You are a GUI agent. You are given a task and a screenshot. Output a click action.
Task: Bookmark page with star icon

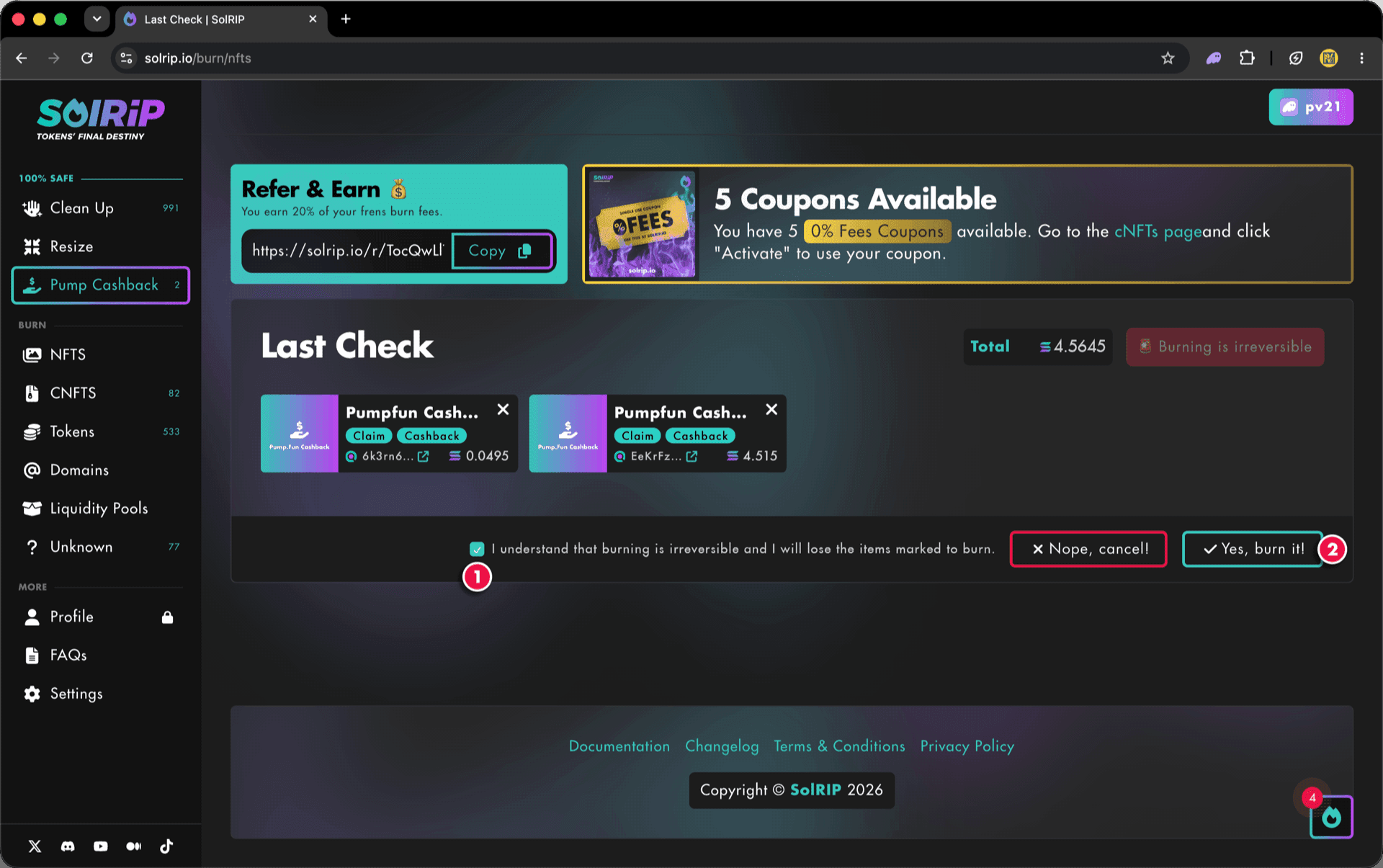(x=1168, y=58)
